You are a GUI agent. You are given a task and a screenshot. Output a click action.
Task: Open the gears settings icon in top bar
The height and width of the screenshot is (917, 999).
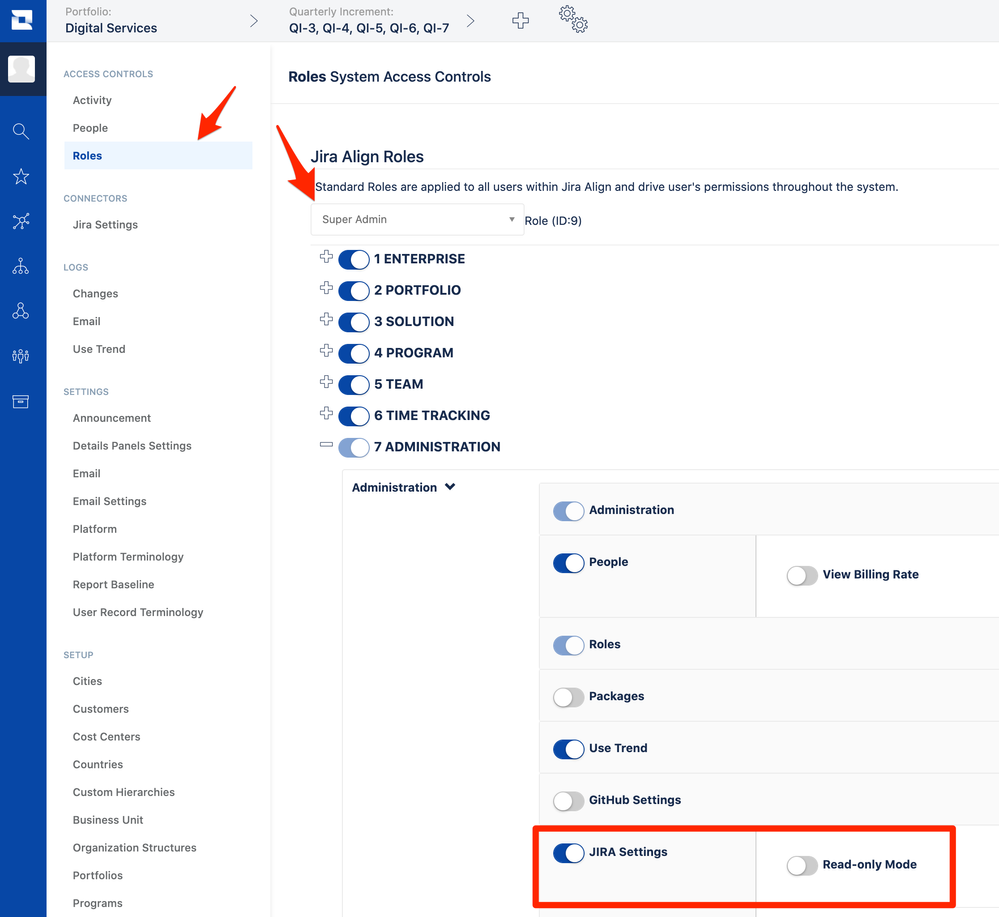pos(573,20)
